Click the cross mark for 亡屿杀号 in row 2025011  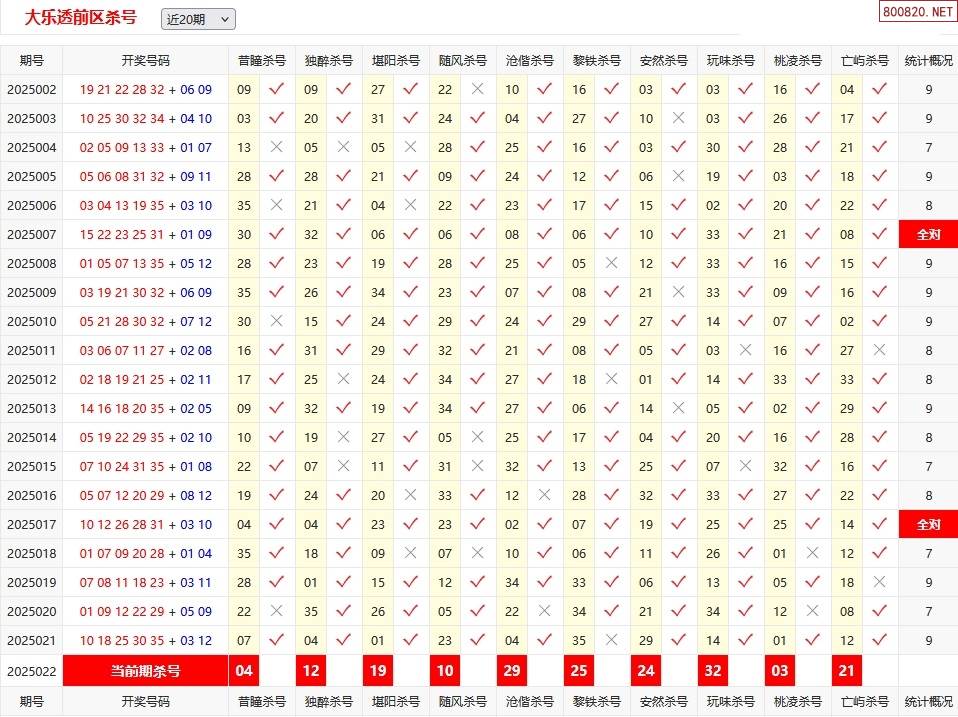(879, 350)
